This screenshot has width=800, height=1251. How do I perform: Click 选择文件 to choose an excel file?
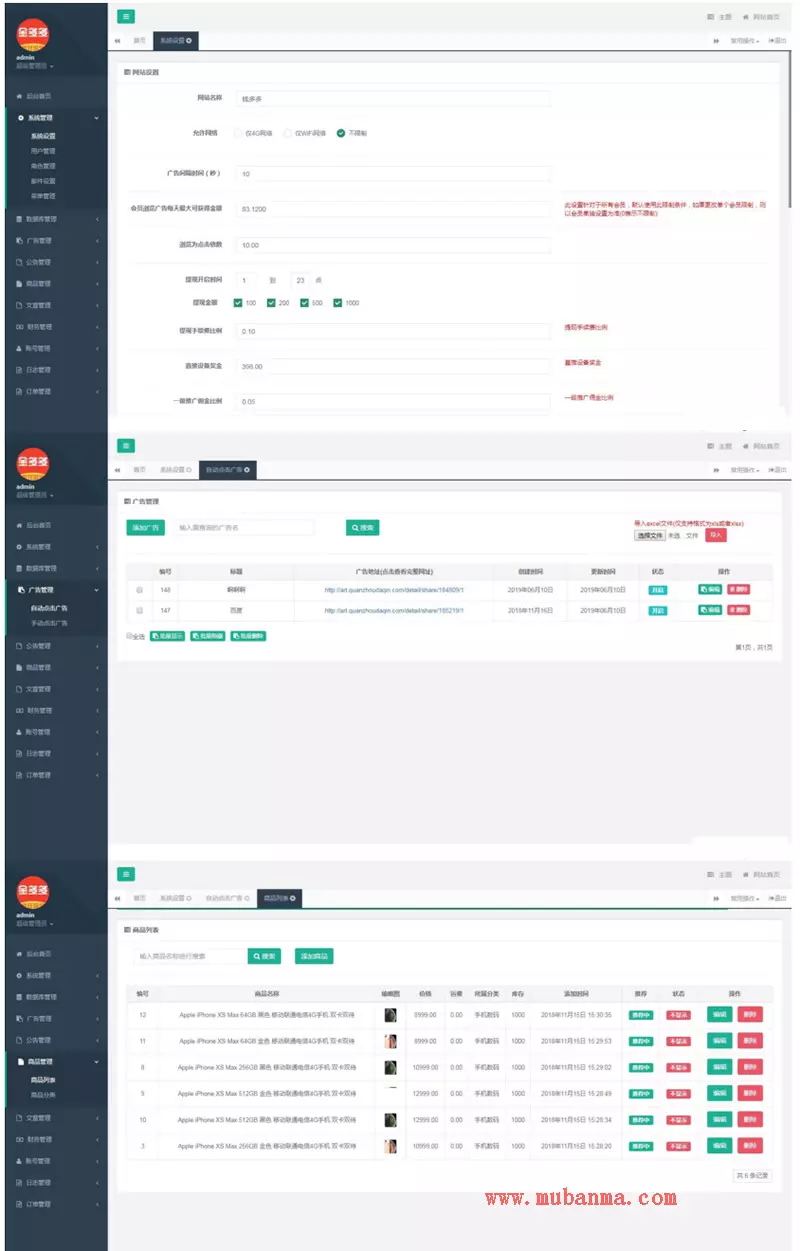pyautogui.click(x=649, y=535)
